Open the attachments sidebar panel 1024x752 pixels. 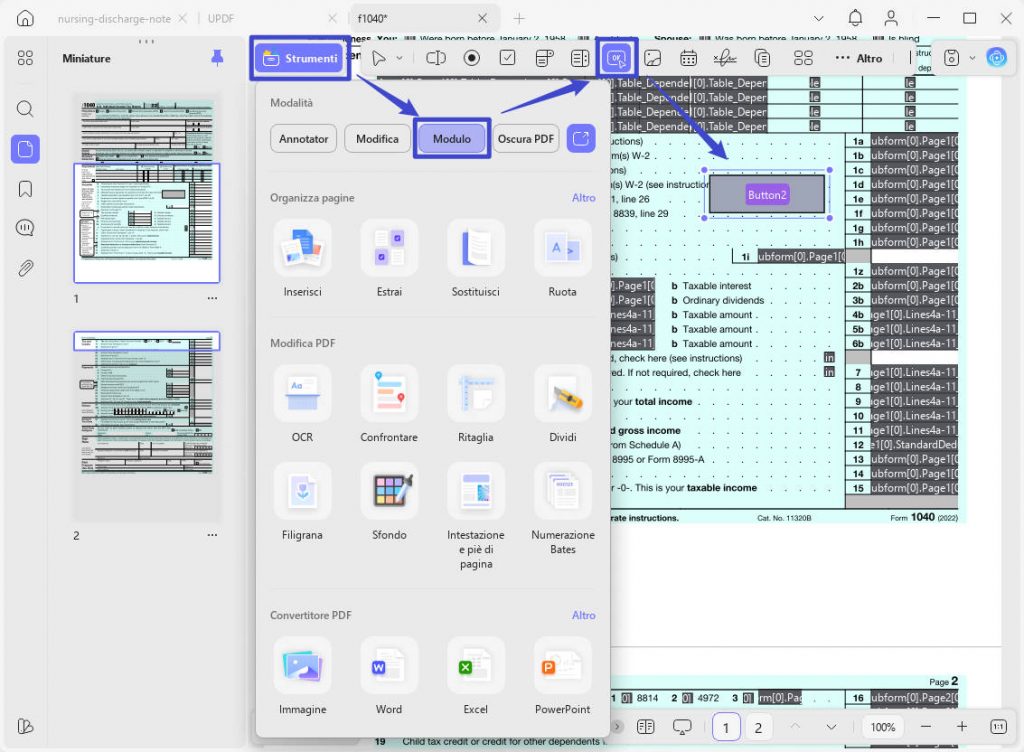[25, 268]
